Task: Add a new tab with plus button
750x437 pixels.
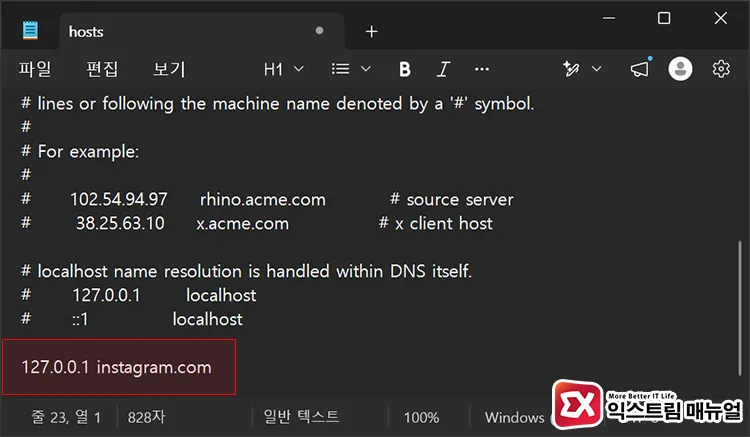Action: pyautogui.click(x=371, y=32)
